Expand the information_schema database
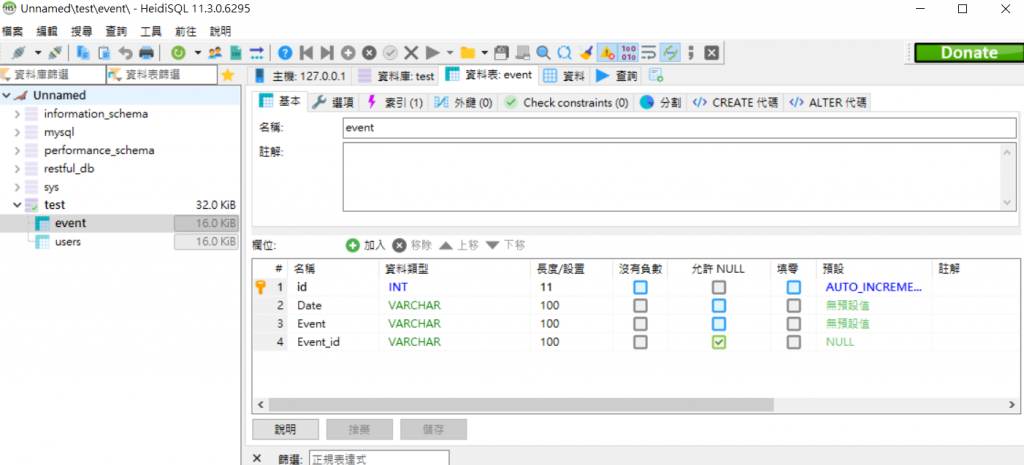The height and width of the screenshot is (465, 1024). click(18, 114)
